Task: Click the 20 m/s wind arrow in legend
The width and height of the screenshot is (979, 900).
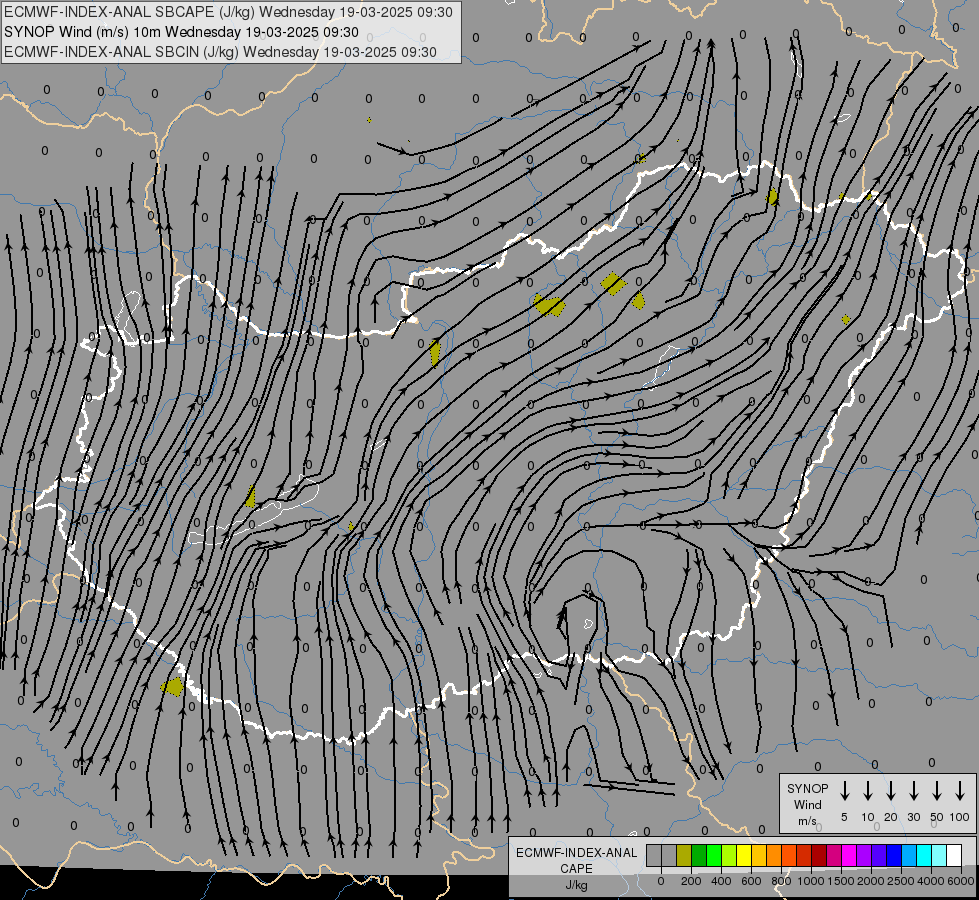Action: click(891, 791)
